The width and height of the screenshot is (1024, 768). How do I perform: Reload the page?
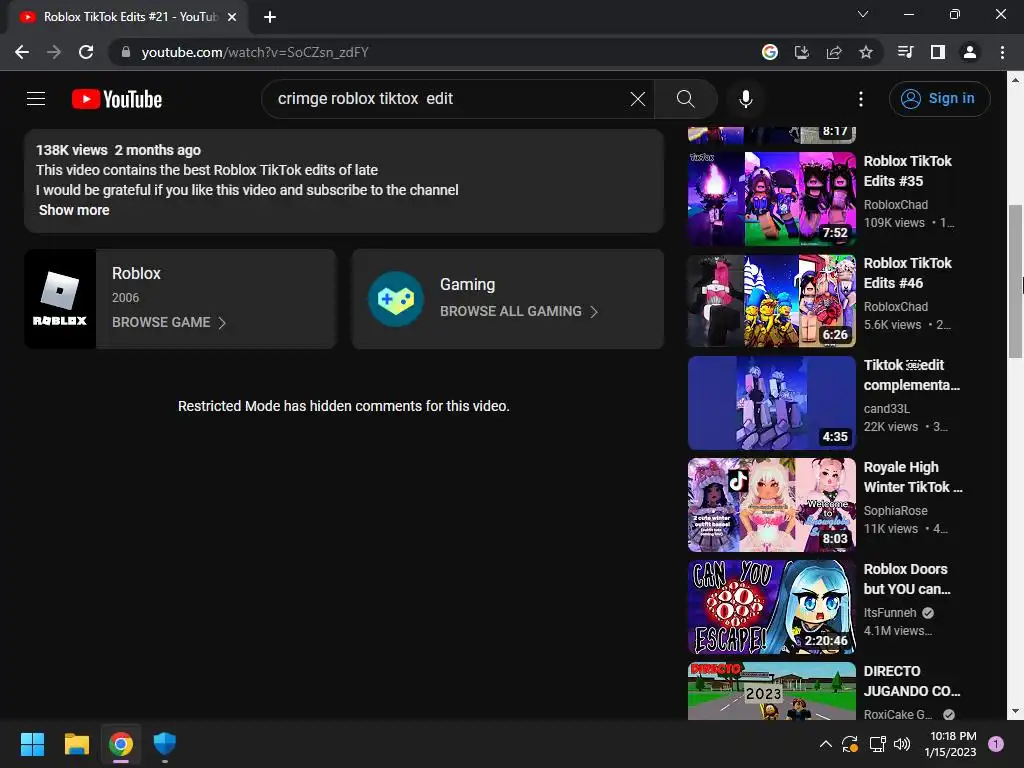pos(86,52)
